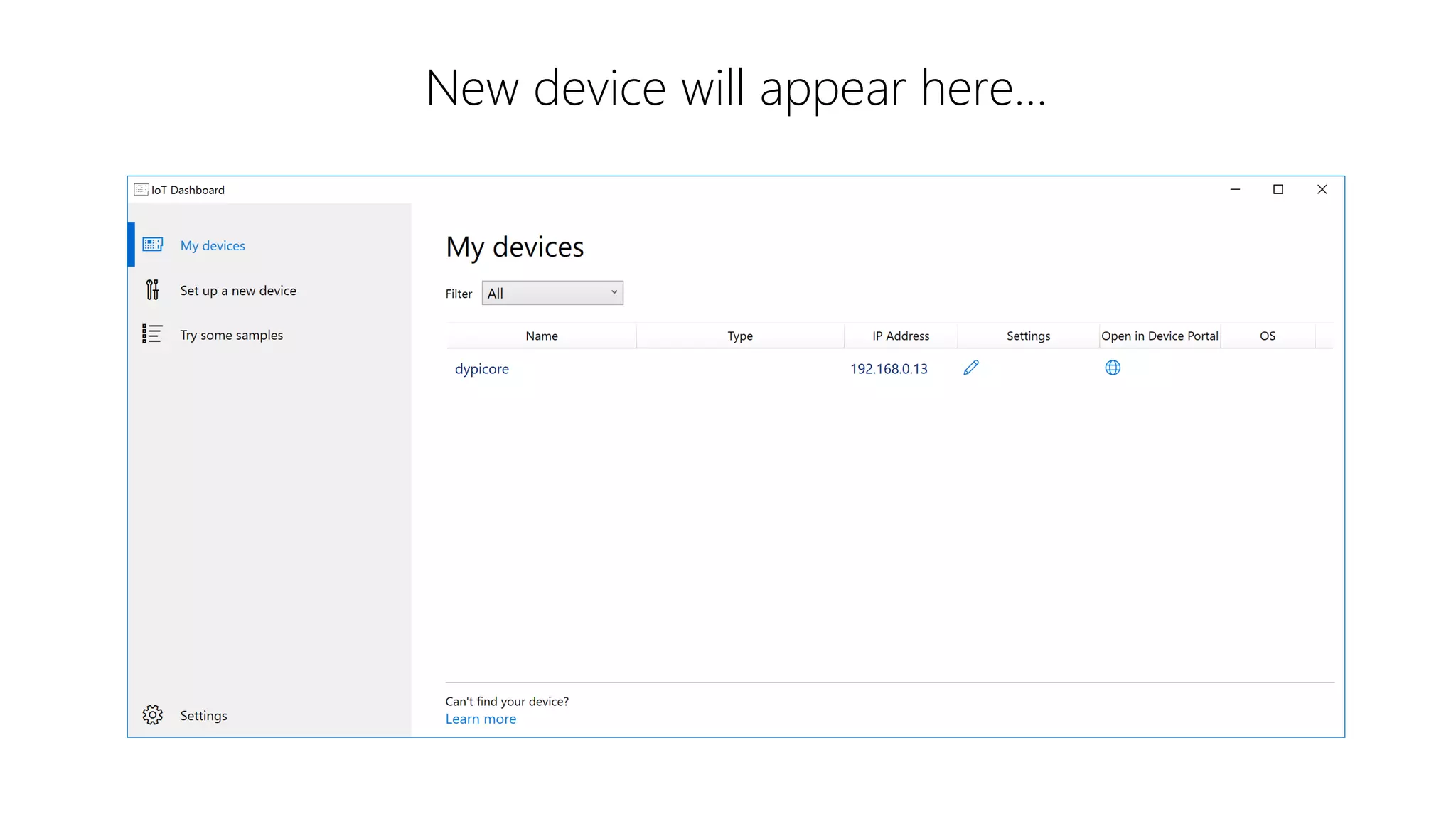Click the Learn more link
The height and width of the screenshot is (819, 1456).
tap(481, 719)
